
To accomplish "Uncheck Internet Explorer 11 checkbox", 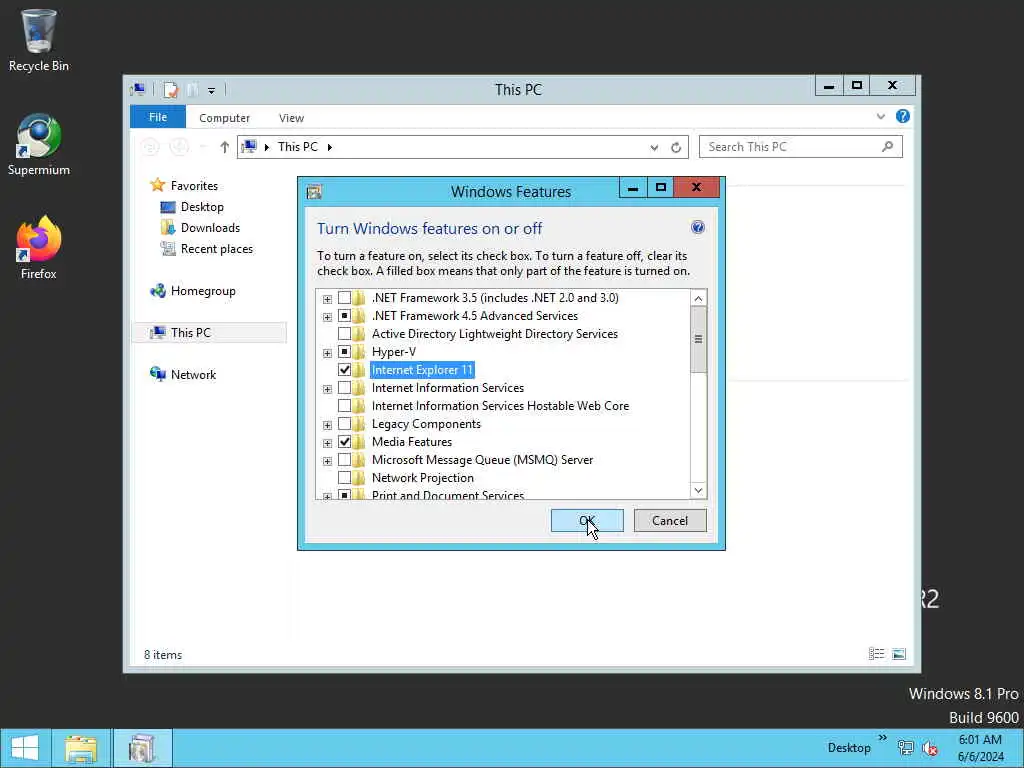I will [x=344, y=370].
